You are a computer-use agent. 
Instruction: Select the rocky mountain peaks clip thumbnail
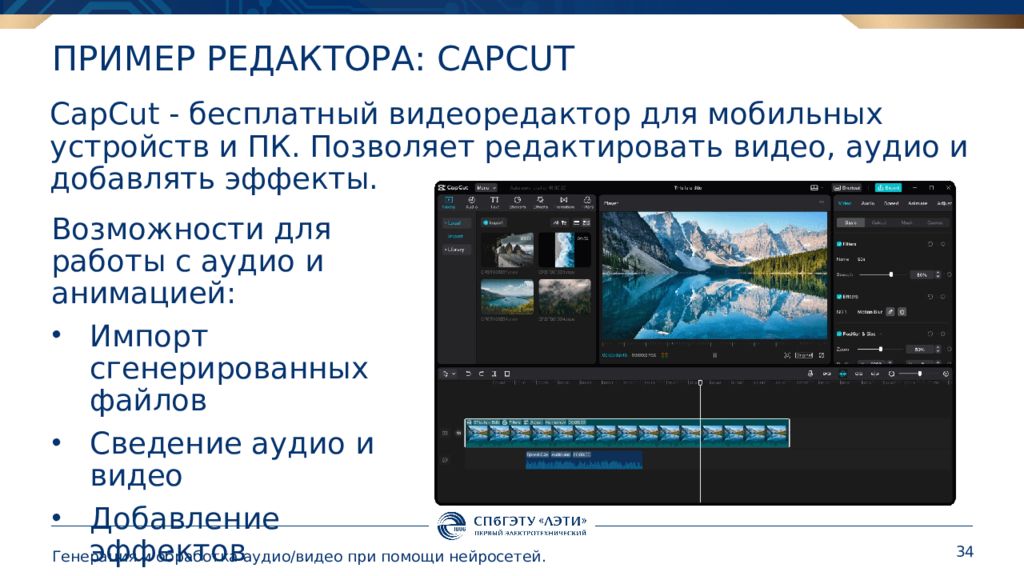[507, 249]
